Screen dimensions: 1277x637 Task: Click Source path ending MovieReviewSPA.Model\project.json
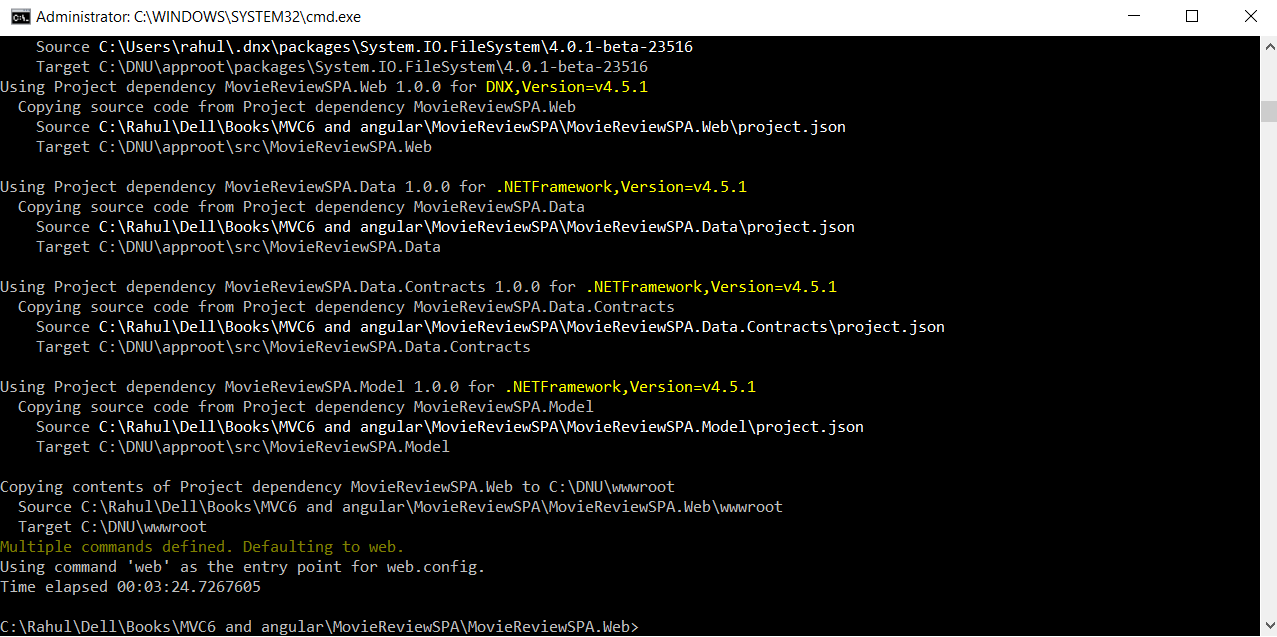450,427
